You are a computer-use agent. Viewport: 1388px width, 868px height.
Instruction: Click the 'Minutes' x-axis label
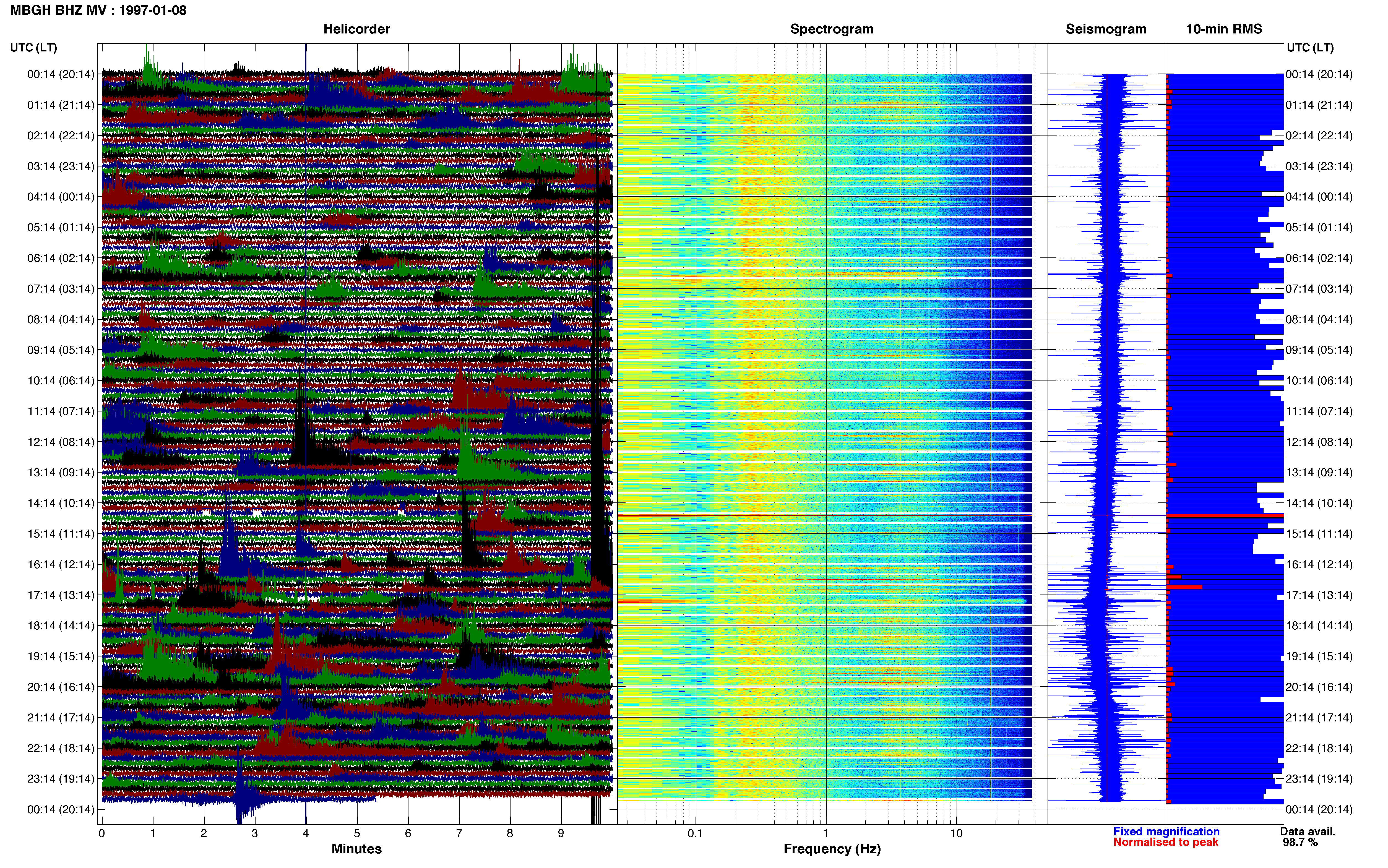[x=356, y=849]
